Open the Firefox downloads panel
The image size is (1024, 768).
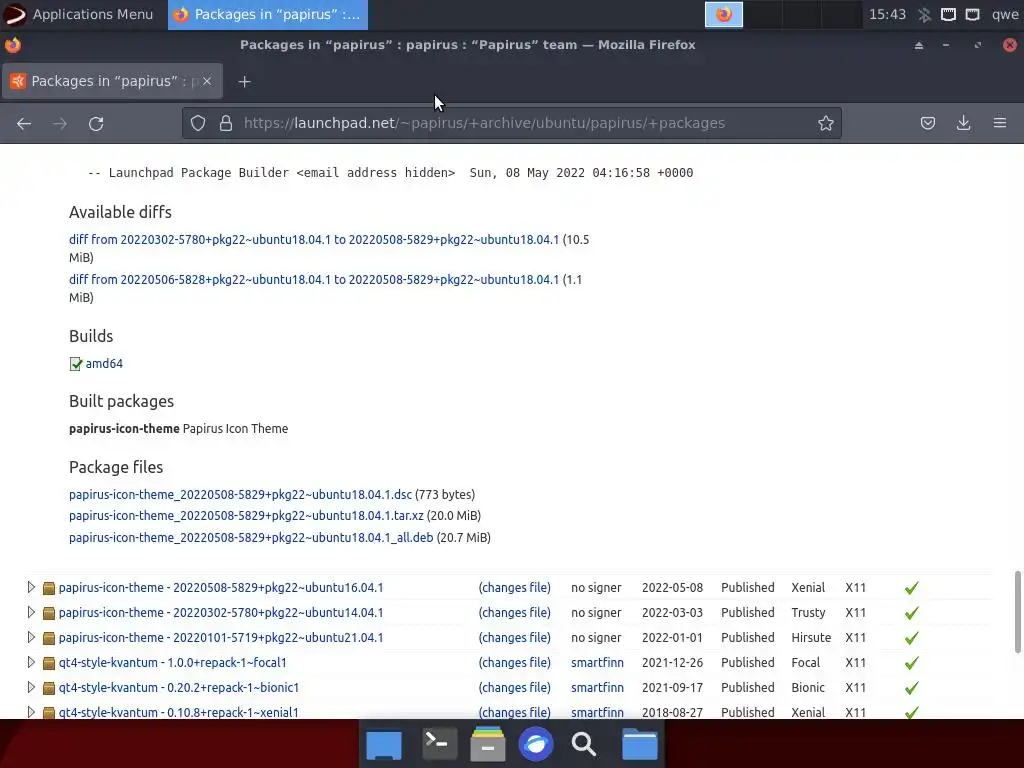963,123
